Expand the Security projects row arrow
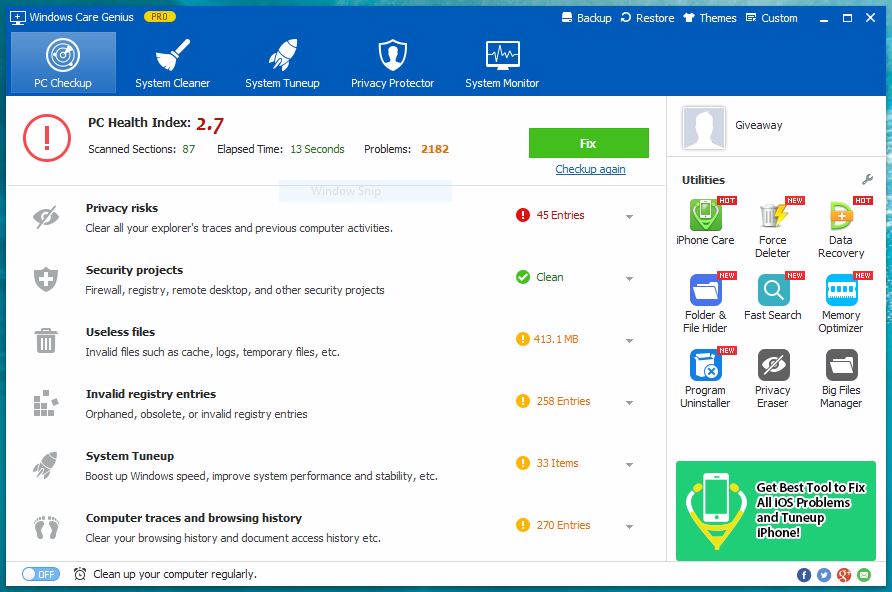The width and height of the screenshot is (892, 592). click(x=630, y=279)
